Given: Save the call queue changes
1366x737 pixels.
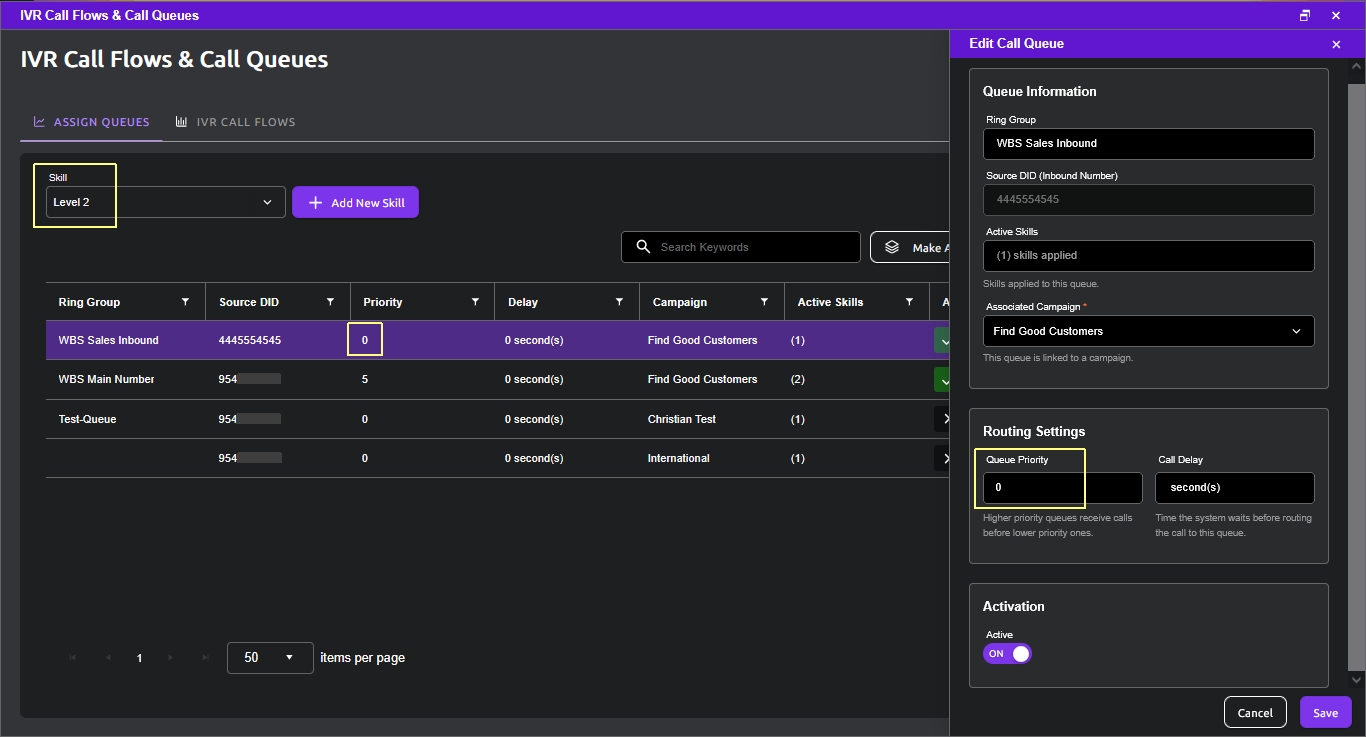Looking at the screenshot, I should tap(1325, 712).
